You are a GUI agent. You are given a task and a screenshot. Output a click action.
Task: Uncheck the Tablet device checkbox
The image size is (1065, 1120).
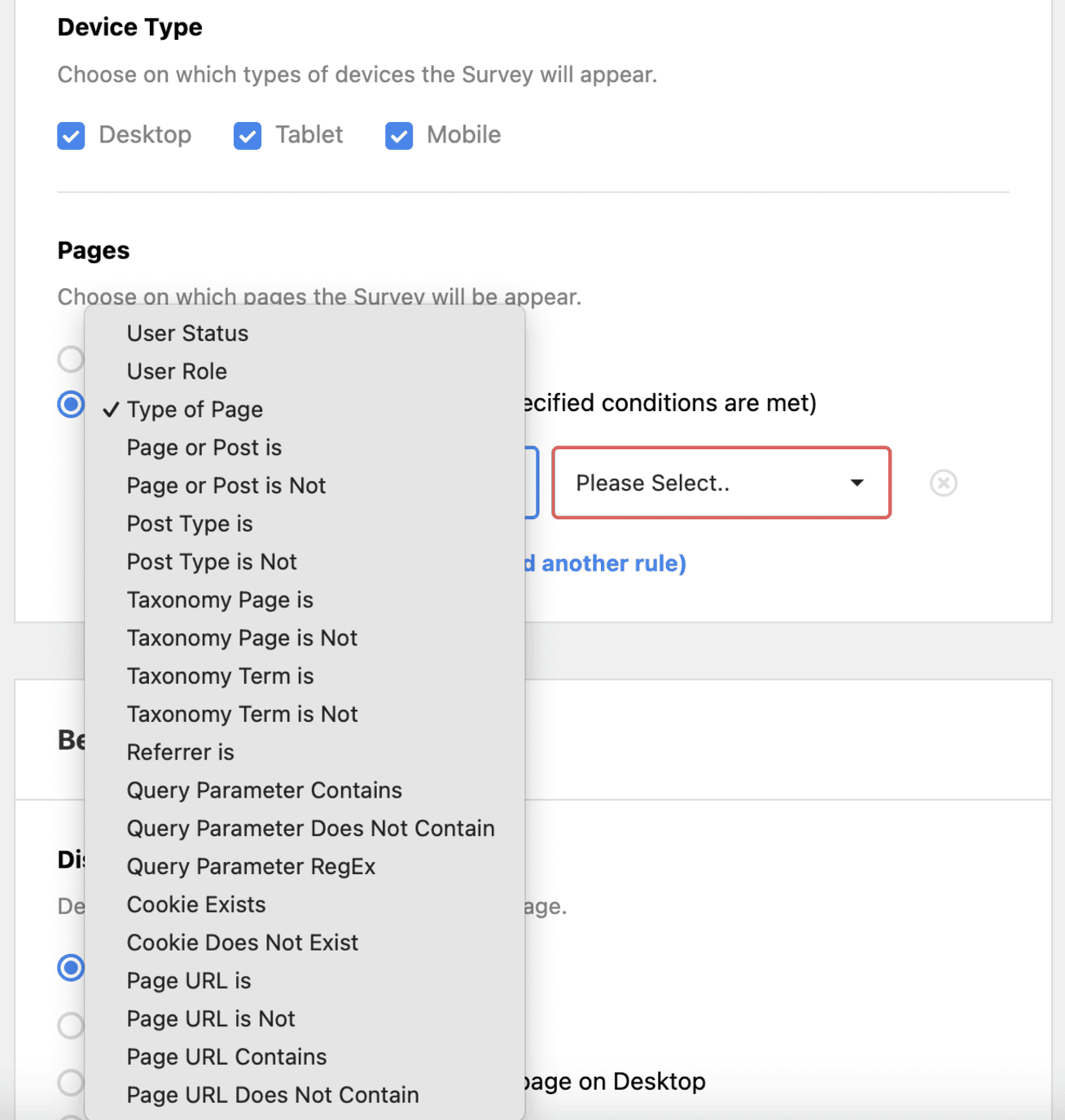248,135
